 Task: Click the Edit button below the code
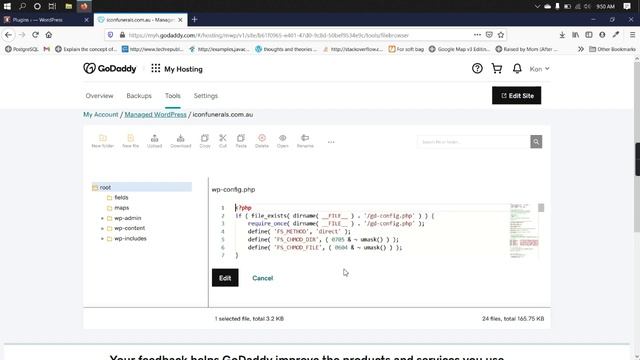[225, 278]
